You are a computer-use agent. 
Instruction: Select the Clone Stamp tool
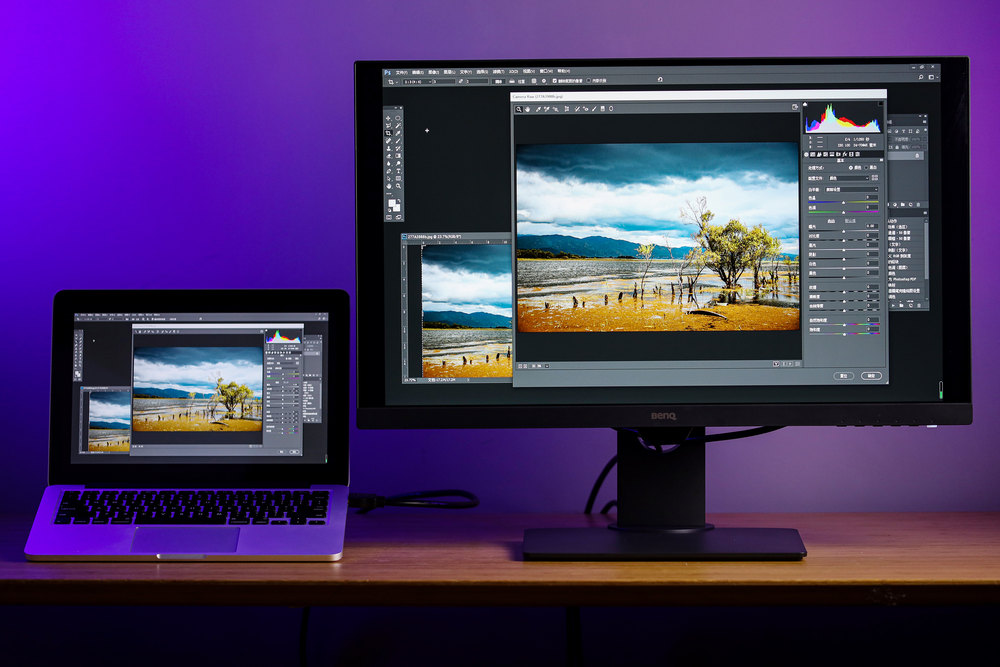(388, 149)
